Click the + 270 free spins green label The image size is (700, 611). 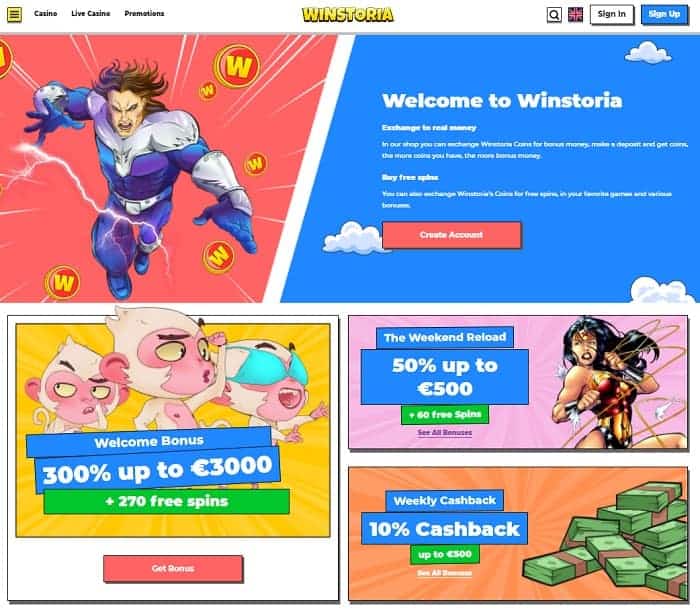pos(167,501)
